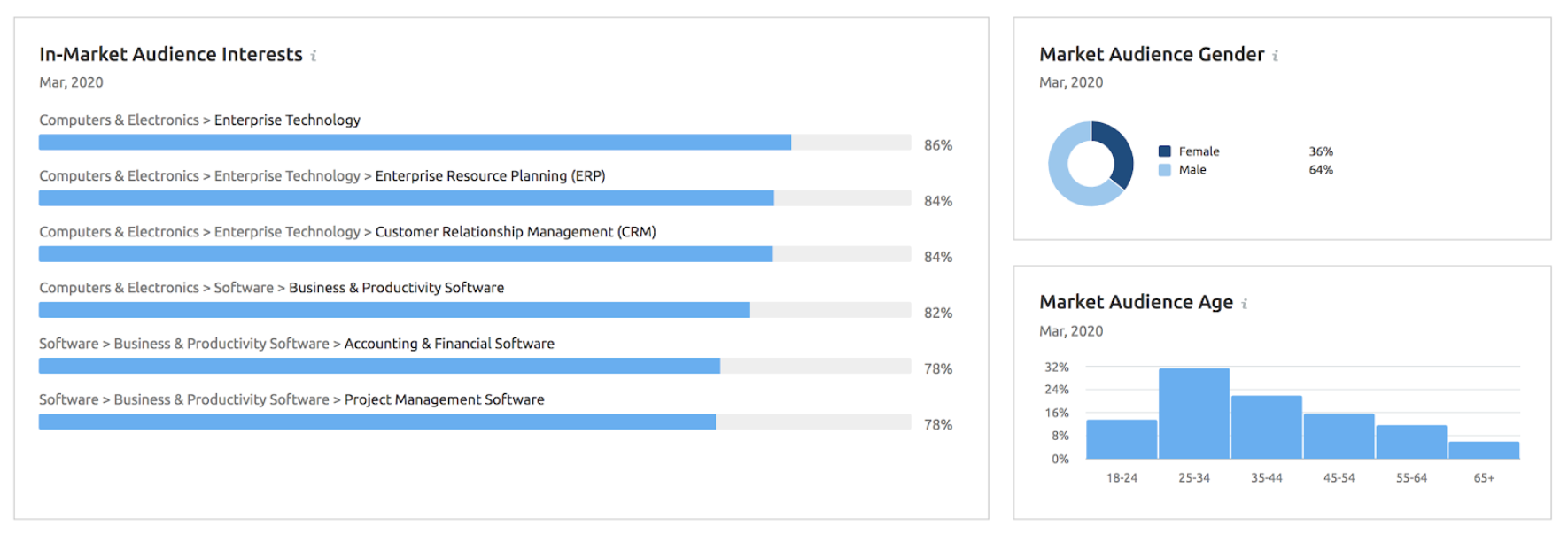
Task: Click the Male legend color swatch
Action: point(1164,170)
